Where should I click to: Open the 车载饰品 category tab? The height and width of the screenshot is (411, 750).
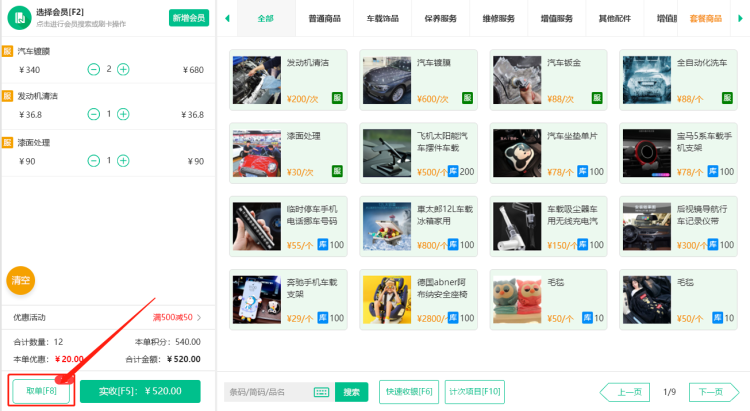tap(382, 18)
